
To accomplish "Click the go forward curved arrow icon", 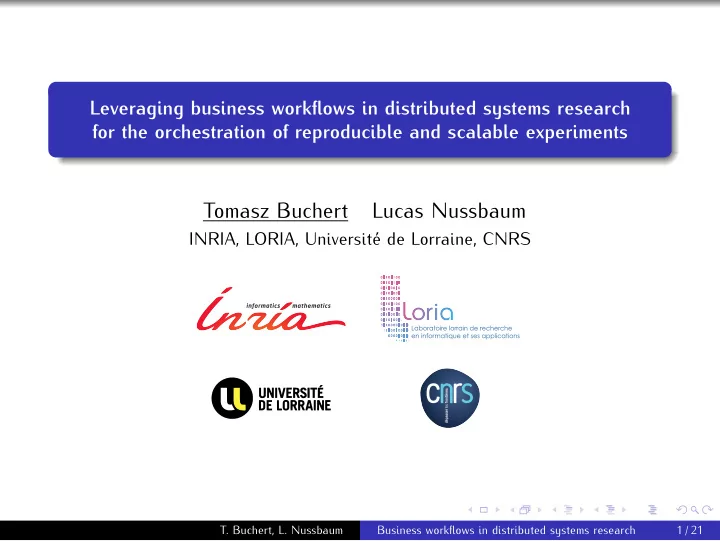I will 708,510.
